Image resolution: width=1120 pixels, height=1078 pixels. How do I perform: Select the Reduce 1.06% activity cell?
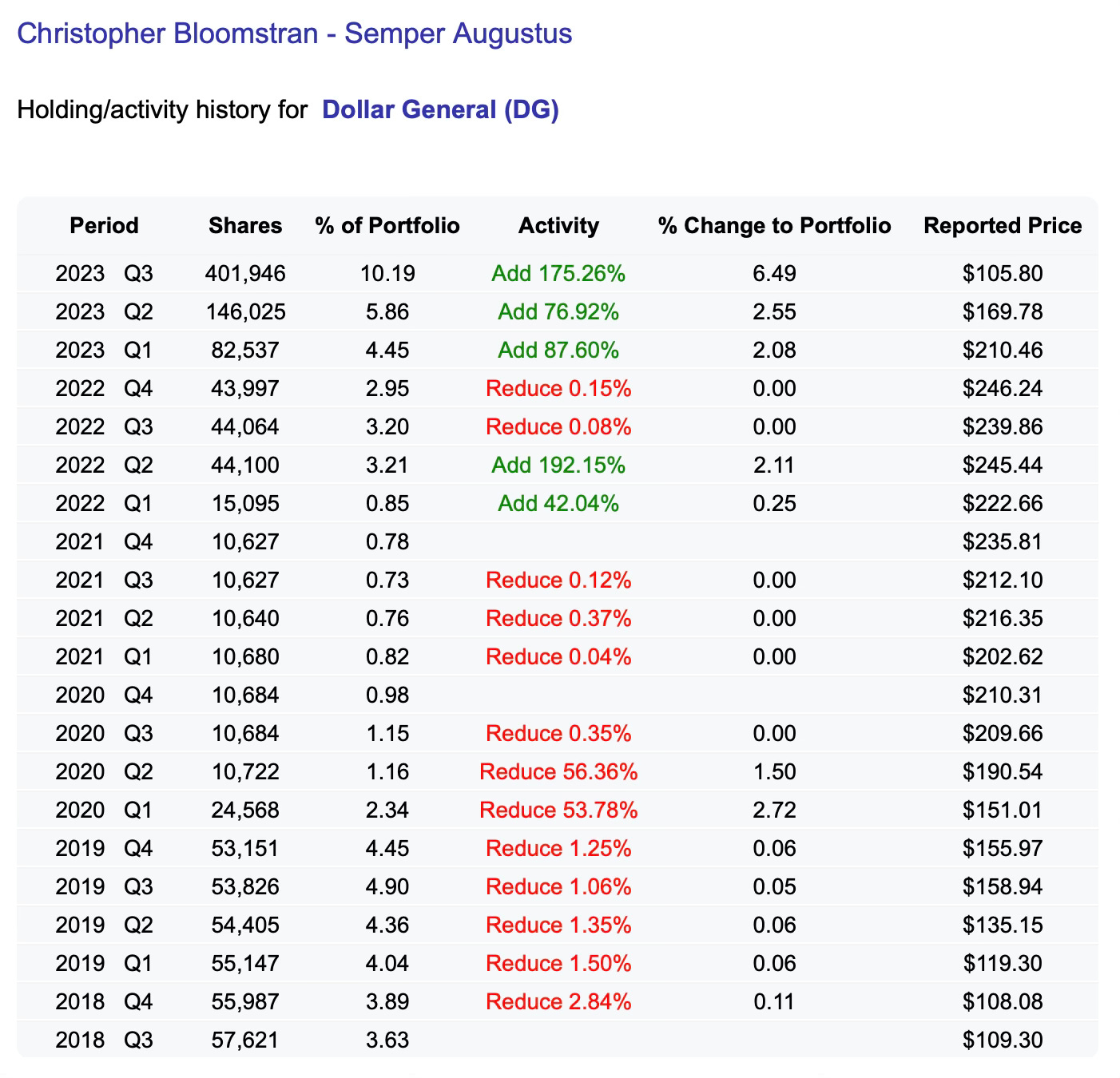[x=558, y=887]
